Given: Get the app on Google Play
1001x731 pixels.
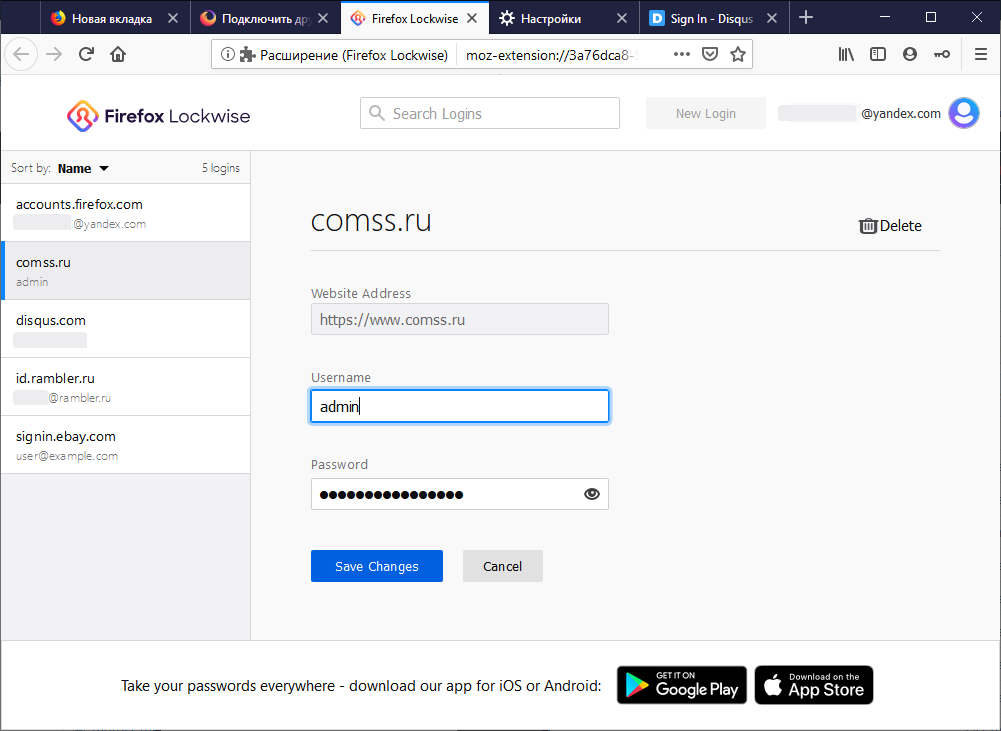Looking at the screenshot, I should pyautogui.click(x=681, y=685).
